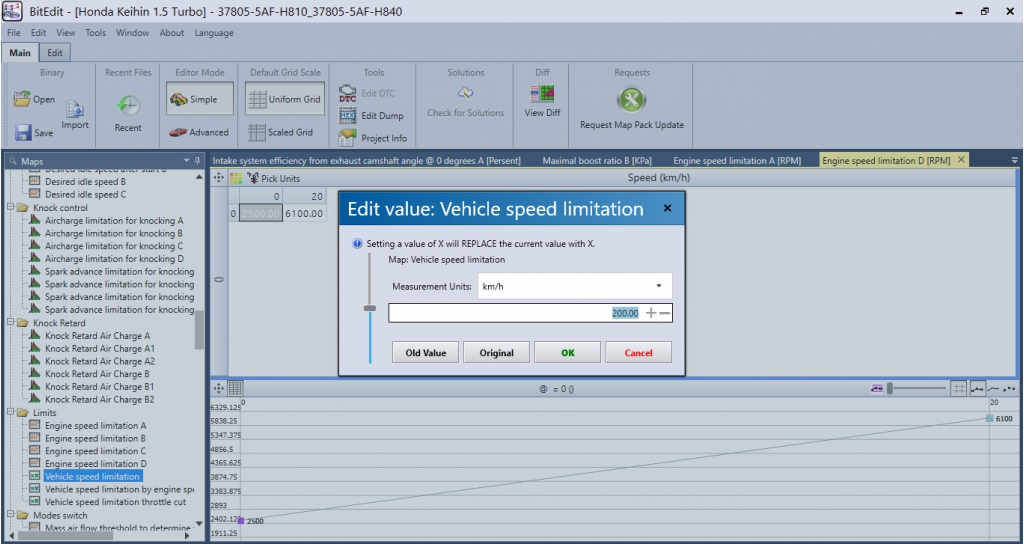Select Engine speed limitation C map
The height and width of the screenshot is (544, 1024).
(95, 451)
